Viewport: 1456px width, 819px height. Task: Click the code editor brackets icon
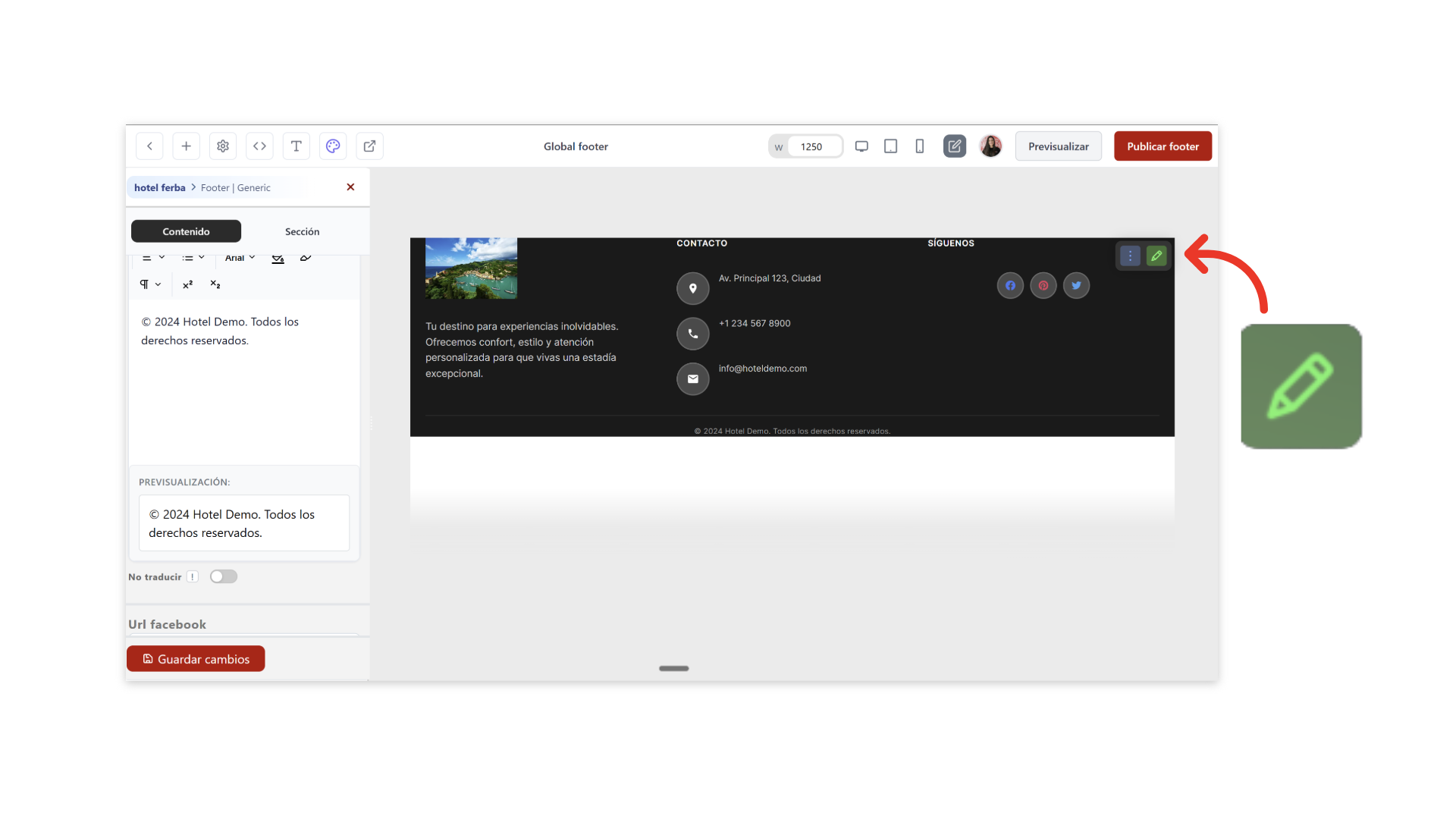click(x=259, y=146)
